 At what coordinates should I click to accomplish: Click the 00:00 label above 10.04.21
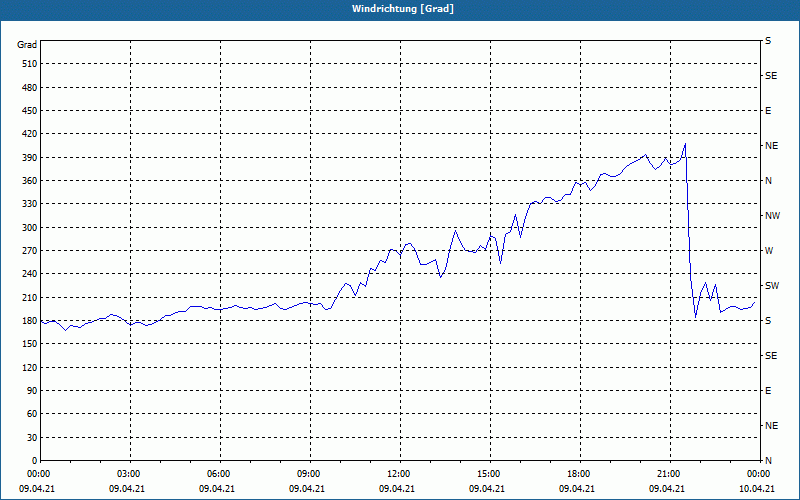point(760,474)
